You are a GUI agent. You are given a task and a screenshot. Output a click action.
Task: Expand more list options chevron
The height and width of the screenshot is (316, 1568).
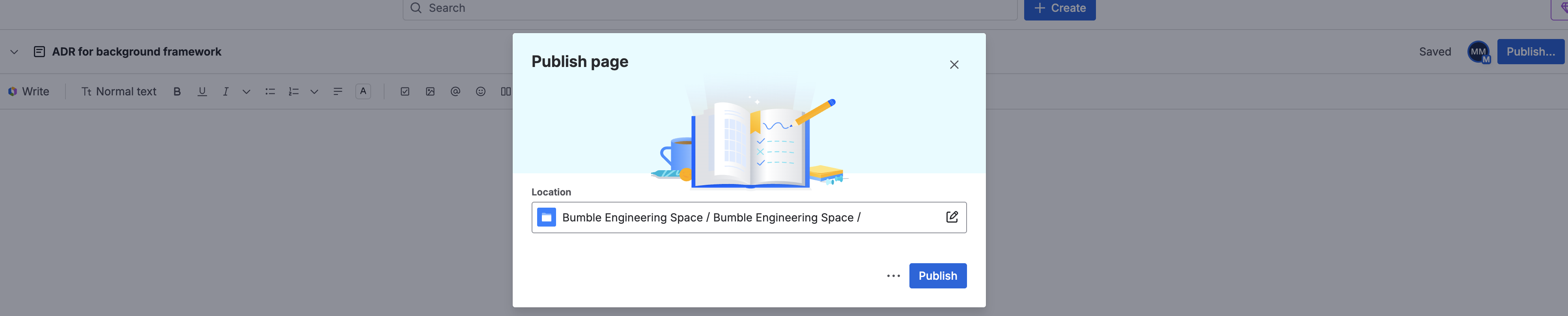pos(314,92)
